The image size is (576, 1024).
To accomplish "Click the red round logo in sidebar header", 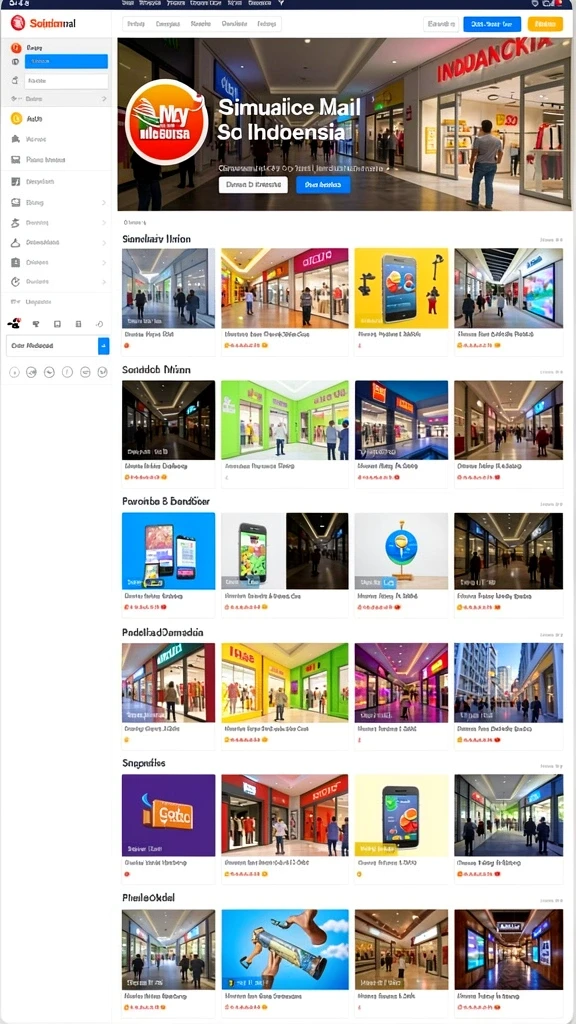I will [18, 23].
